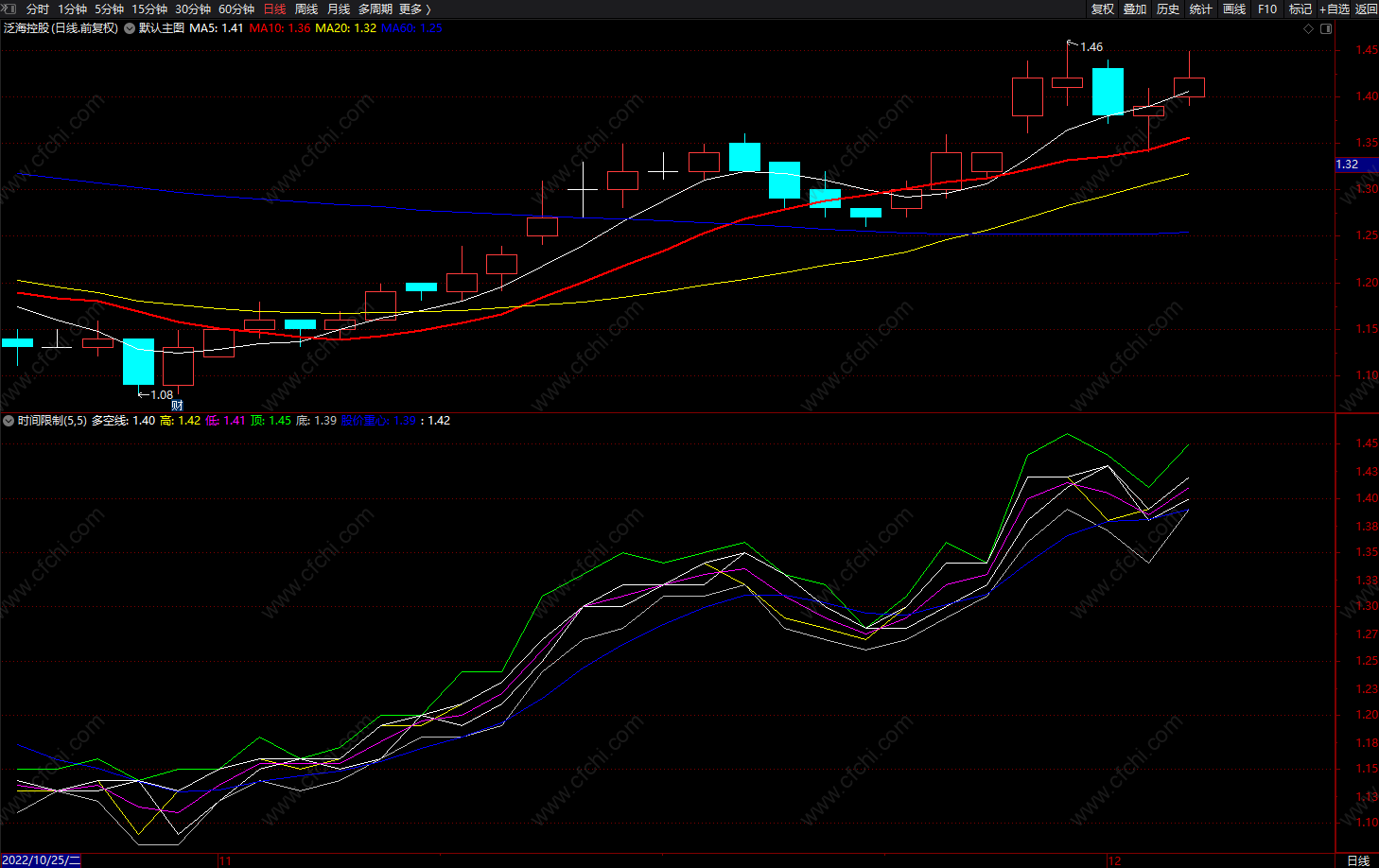Click the 财 marker below the low candle

click(177, 406)
